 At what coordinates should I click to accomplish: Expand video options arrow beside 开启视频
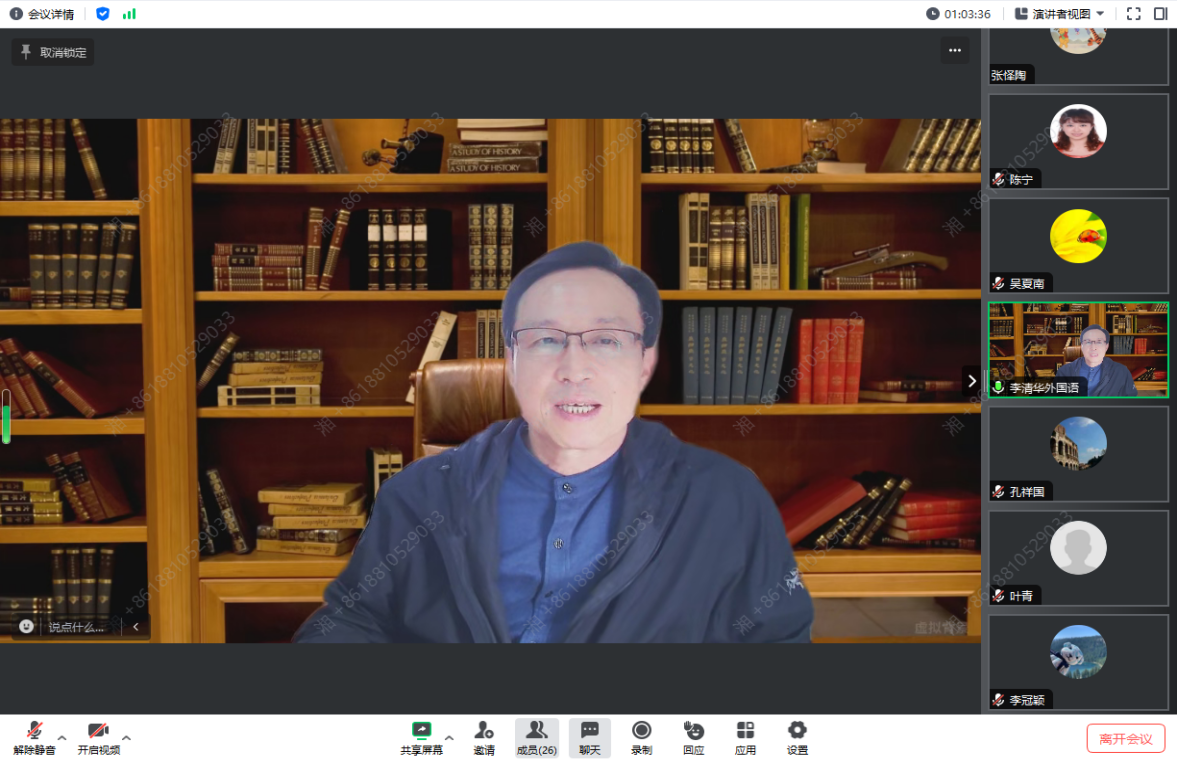[126, 738]
